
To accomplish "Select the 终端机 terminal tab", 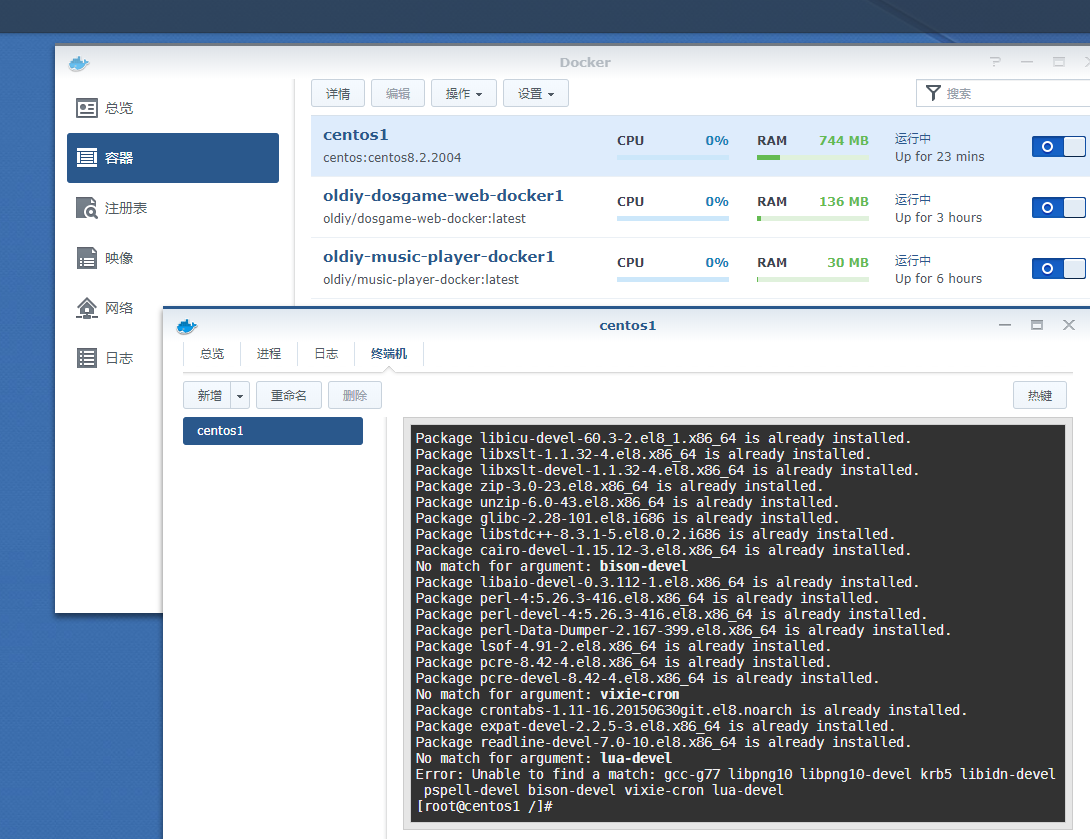I will [389, 354].
